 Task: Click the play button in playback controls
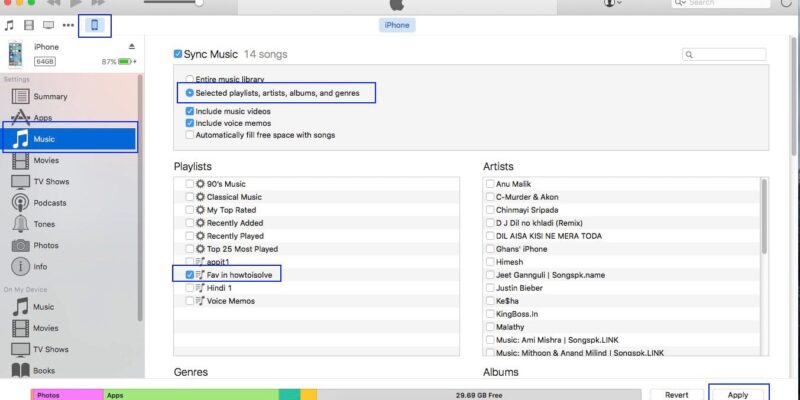[x=76, y=3]
